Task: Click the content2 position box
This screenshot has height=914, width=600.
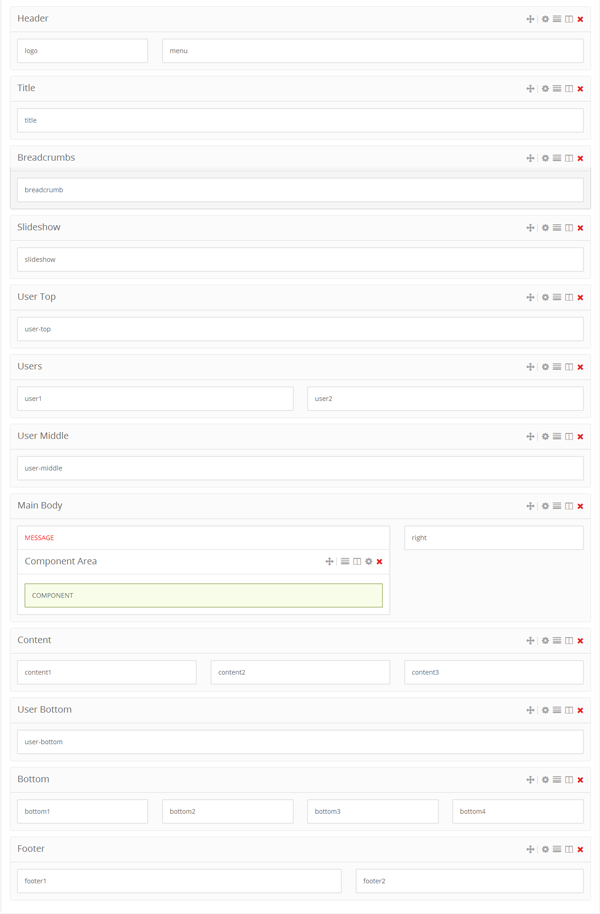Action: pyautogui.click(x=300, y=672)
